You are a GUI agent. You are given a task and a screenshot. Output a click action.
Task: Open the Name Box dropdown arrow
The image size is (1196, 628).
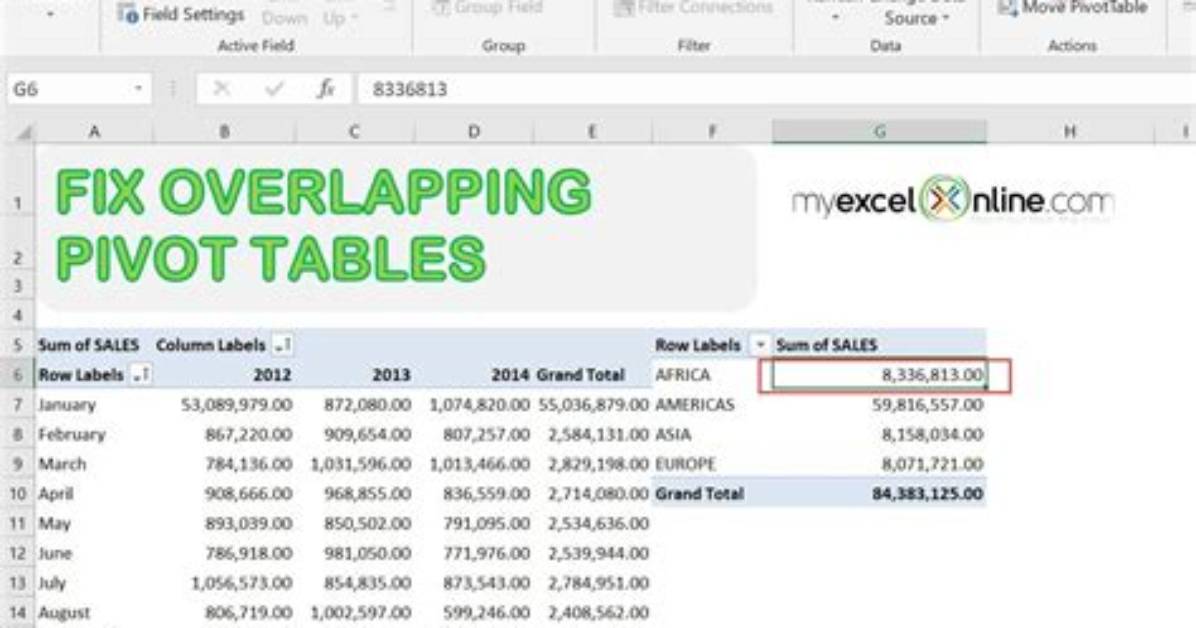point(138,89)
